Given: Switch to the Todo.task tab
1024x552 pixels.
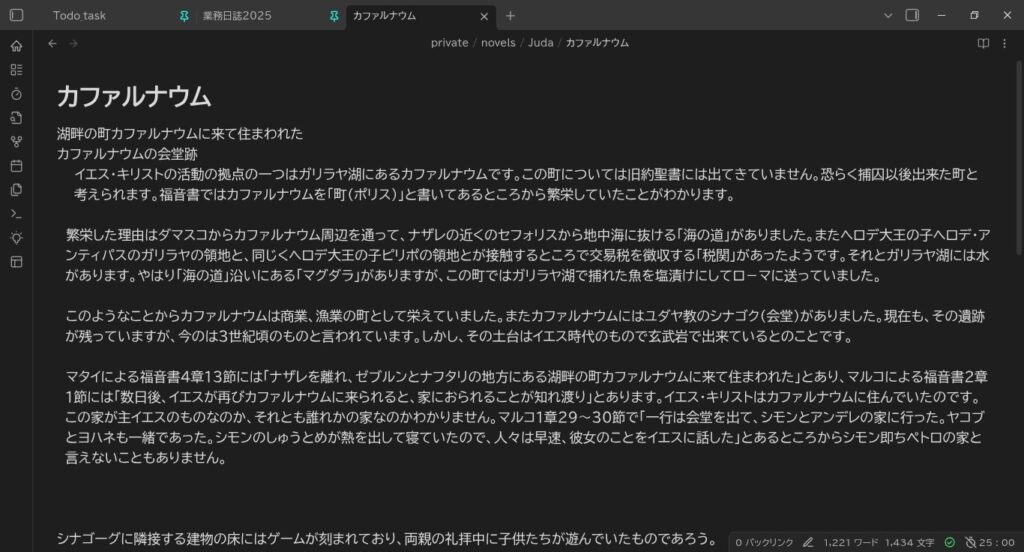Looking at the screenshot, I should click(x=80, y=16).
